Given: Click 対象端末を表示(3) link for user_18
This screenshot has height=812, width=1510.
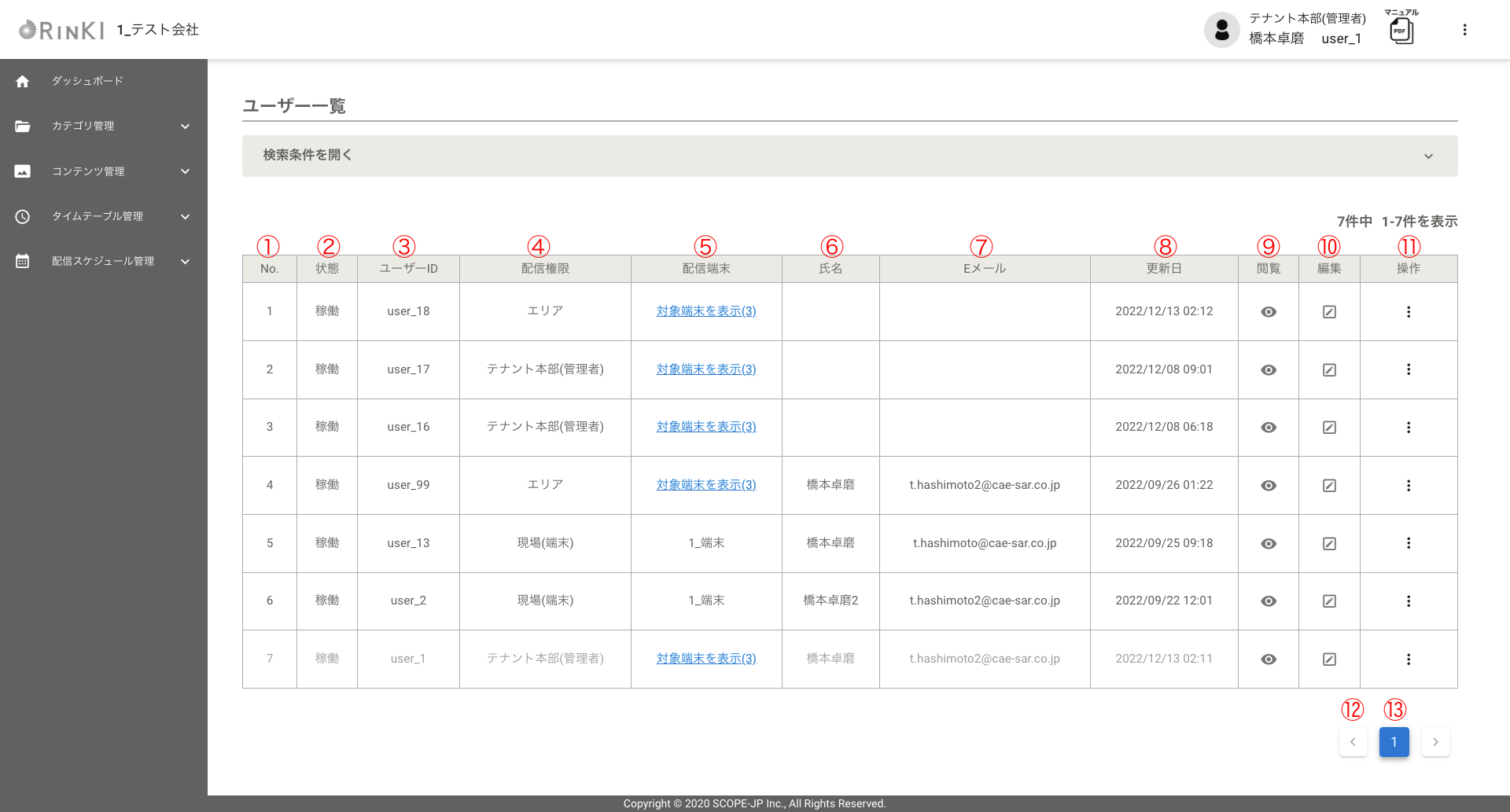Looking at the screenshot, I should pyautogui.click(x=705, y=311).
